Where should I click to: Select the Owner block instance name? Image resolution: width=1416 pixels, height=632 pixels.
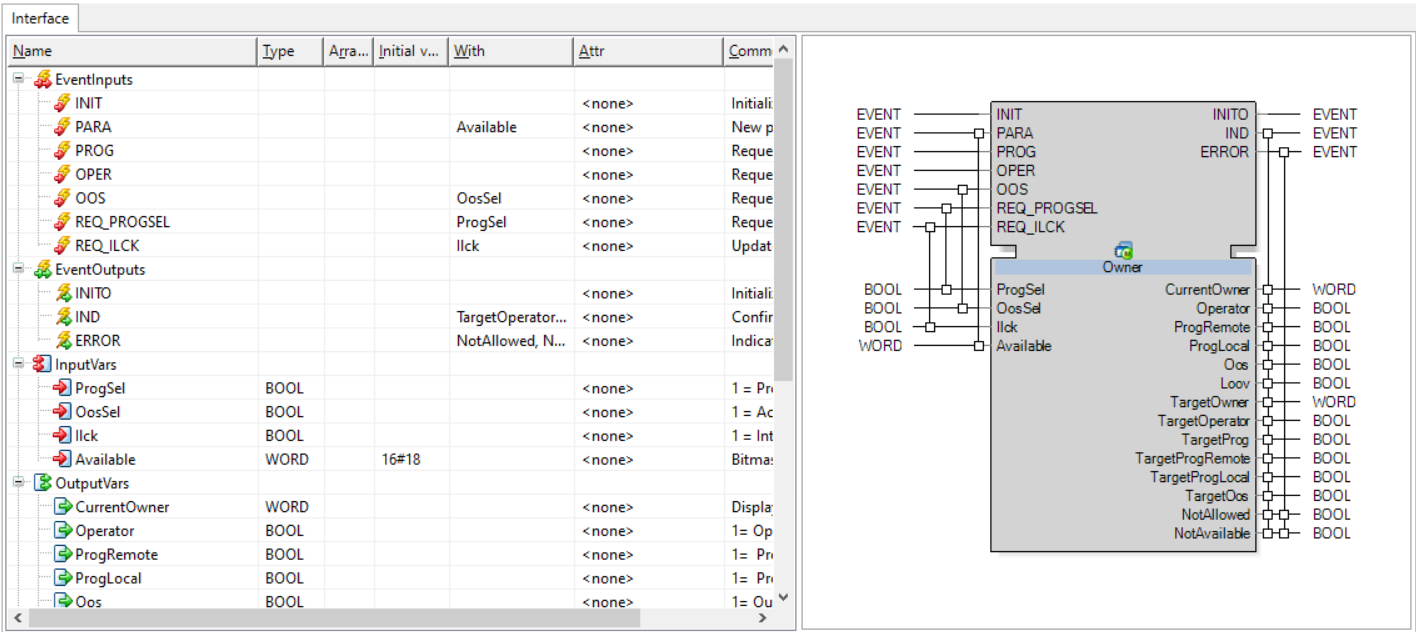click(1123, 267)
